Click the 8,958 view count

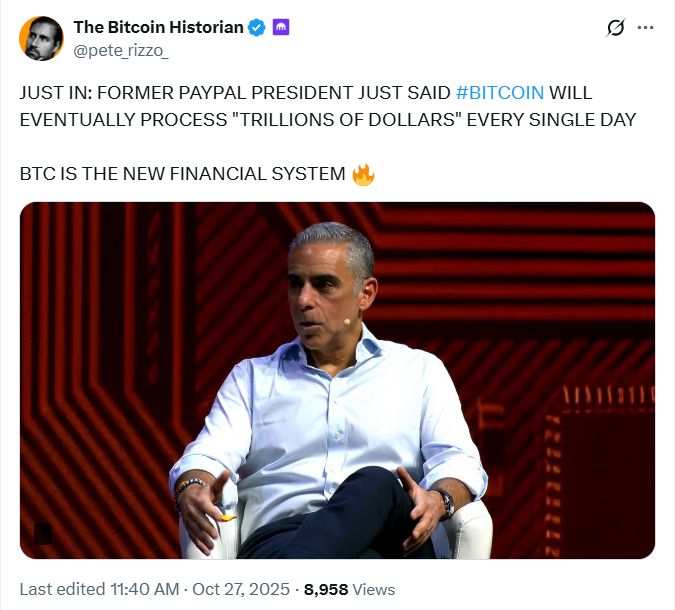coord(326,589)
